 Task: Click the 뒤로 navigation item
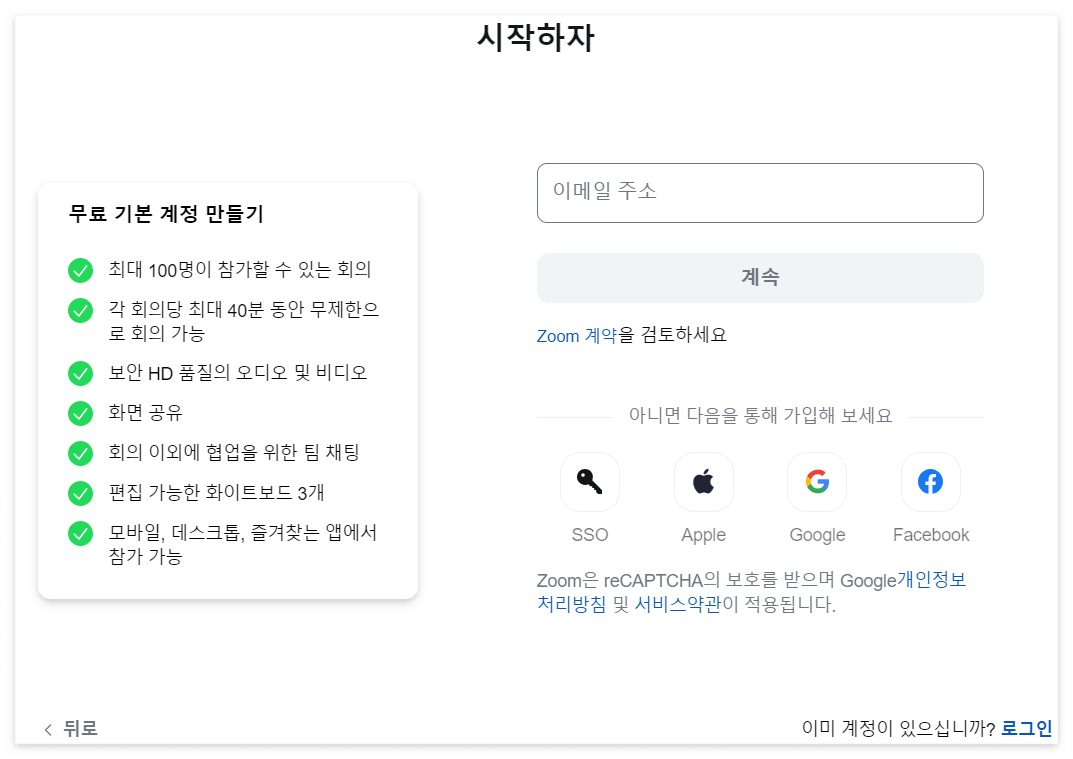(83, 729)
